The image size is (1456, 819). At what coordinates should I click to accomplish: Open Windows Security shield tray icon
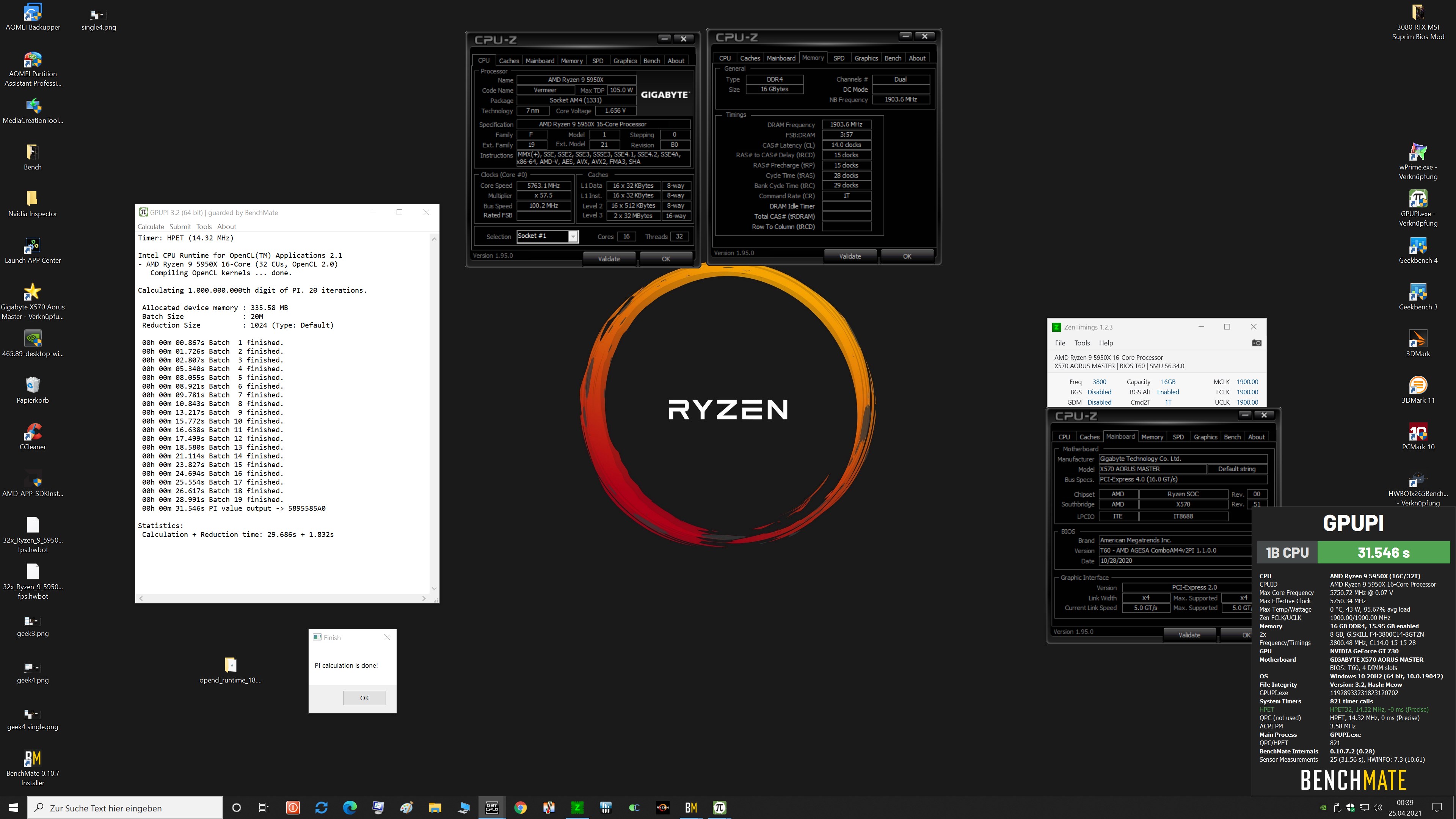1351,808
